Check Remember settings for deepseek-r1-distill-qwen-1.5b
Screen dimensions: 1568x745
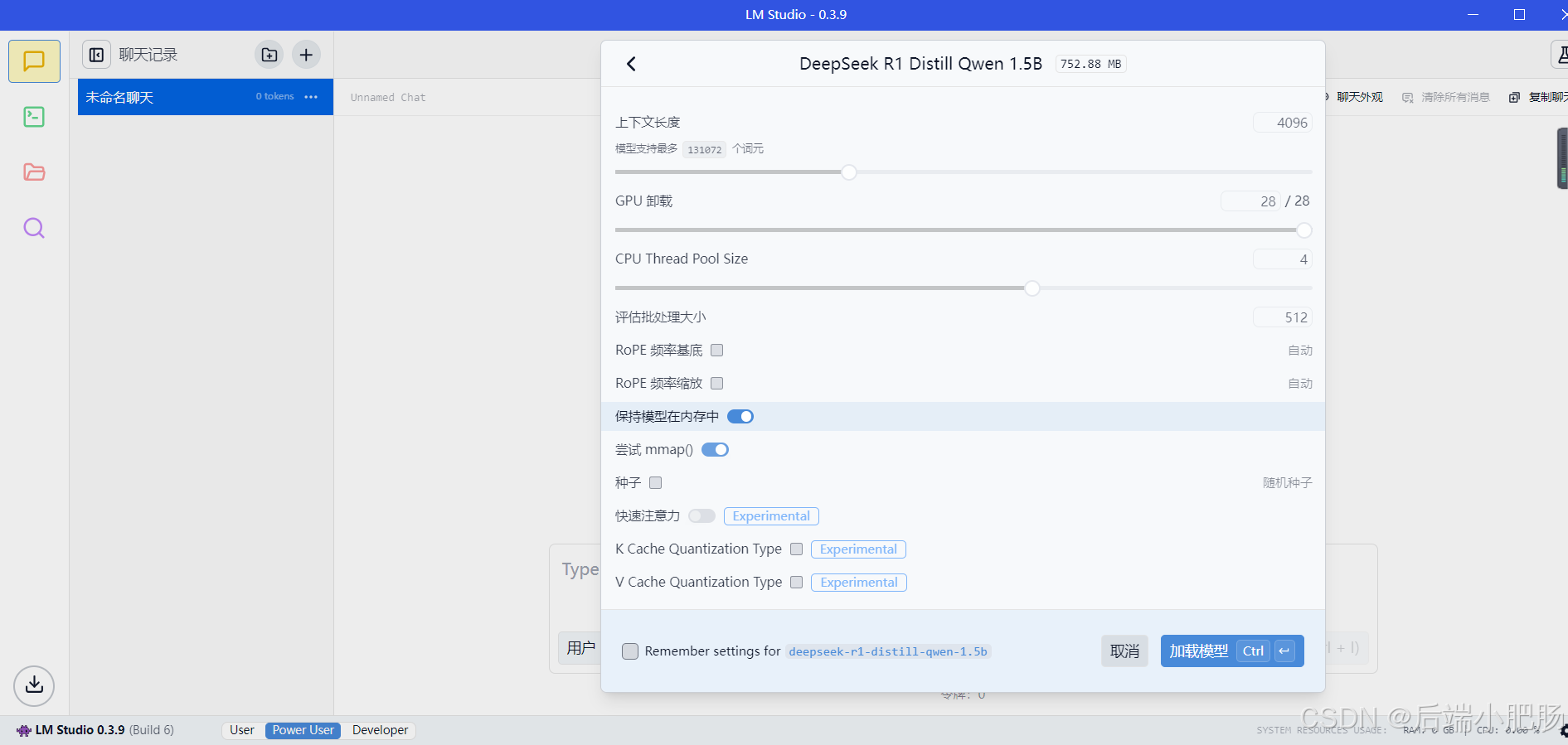pos(630,651)
